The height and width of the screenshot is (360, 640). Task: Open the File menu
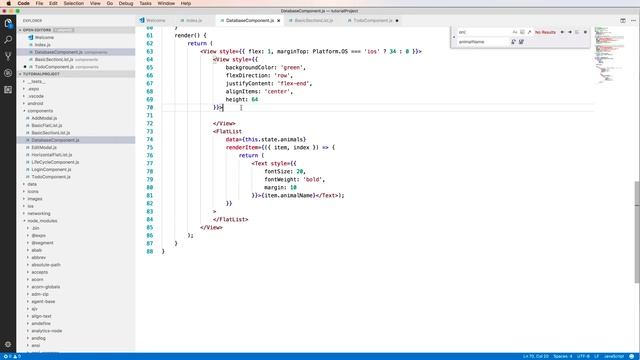pyautogui.click(x=39, y=3)
